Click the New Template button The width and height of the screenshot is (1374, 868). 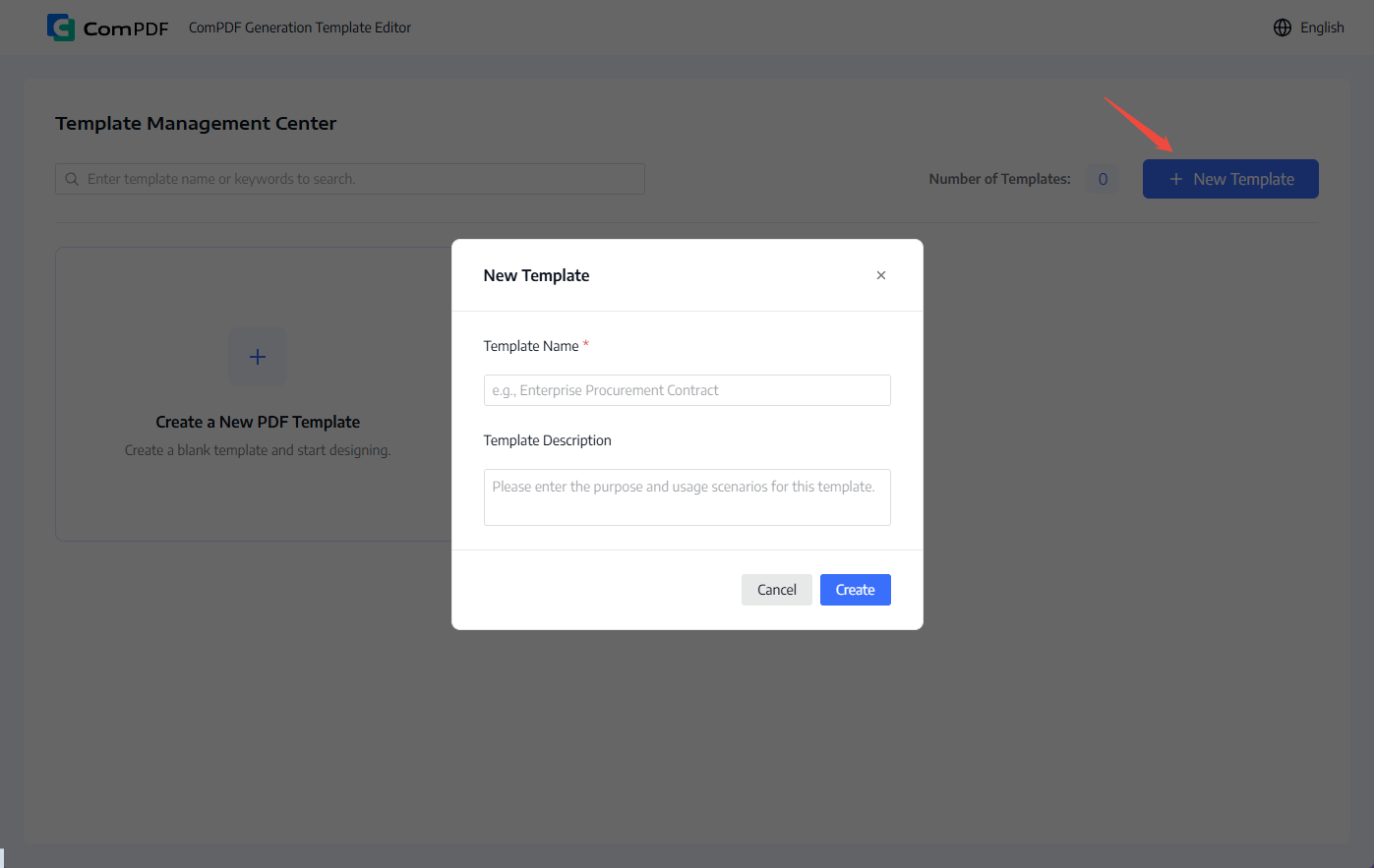point(1230,179)
